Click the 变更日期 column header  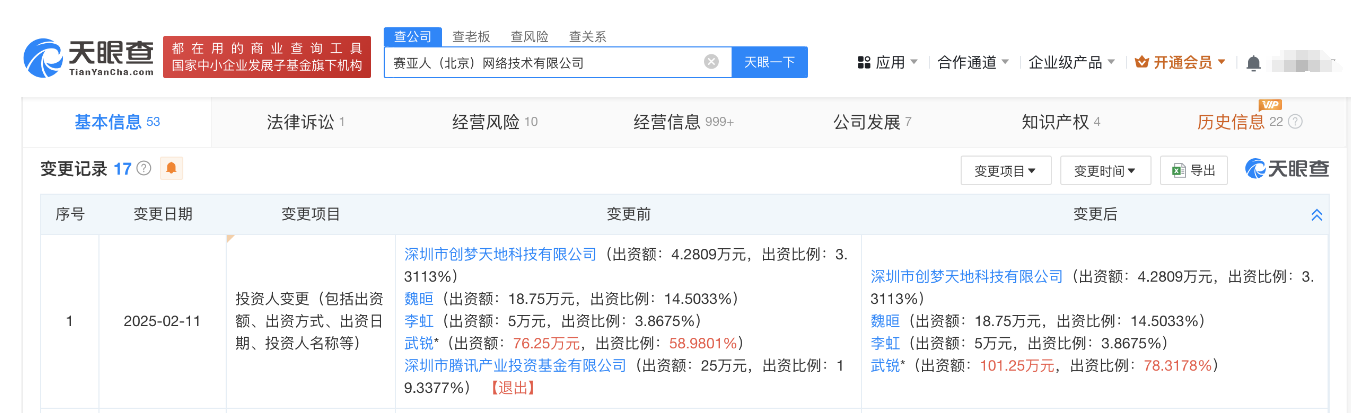163,214
